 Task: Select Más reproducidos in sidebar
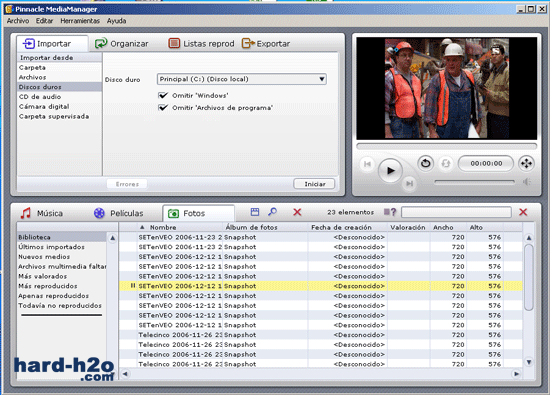(61, 286)
